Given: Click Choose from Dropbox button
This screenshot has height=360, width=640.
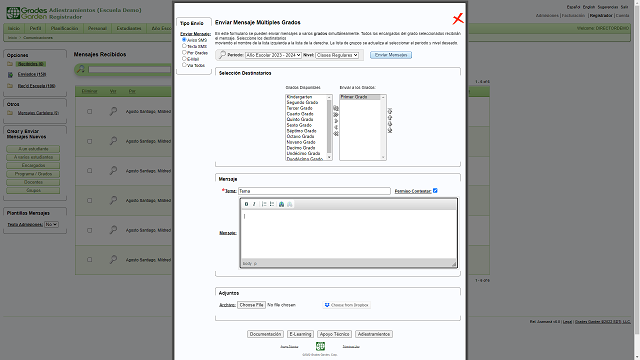Looking at the screenshot, I should 347,305.
